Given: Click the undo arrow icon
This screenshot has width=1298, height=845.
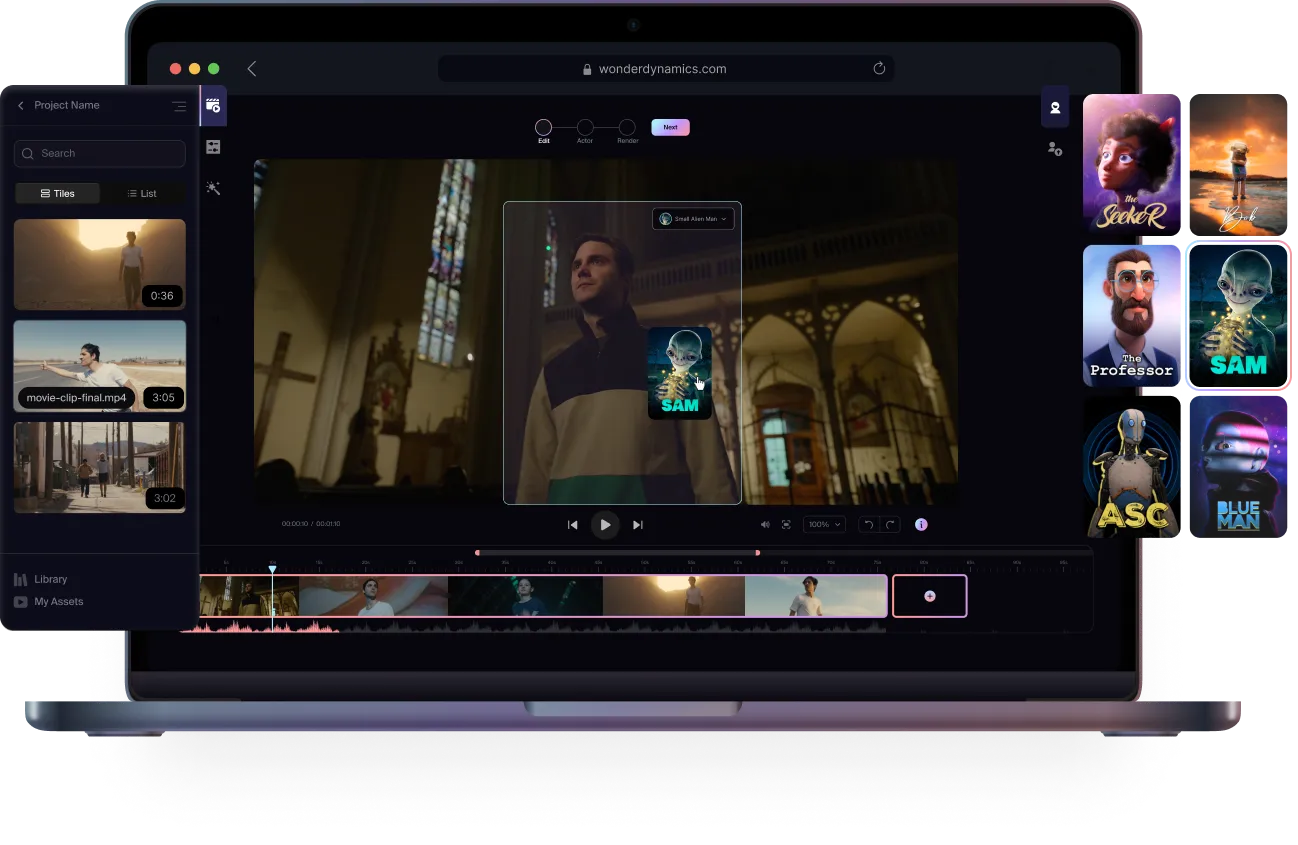Looking at the screenshot, I should click(x=868, y=524).
